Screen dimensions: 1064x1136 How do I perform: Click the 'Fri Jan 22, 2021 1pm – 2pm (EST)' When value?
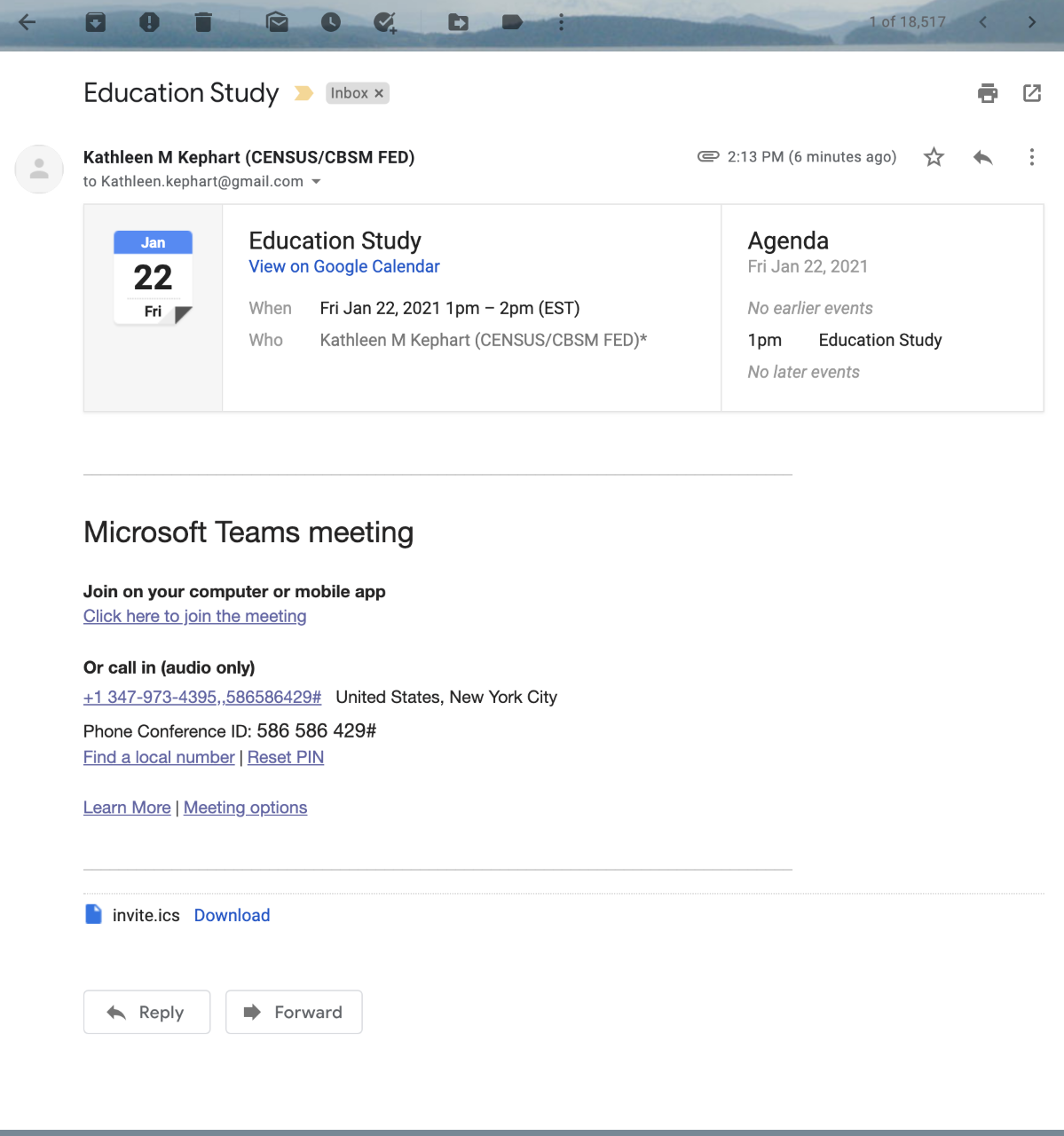450,308
